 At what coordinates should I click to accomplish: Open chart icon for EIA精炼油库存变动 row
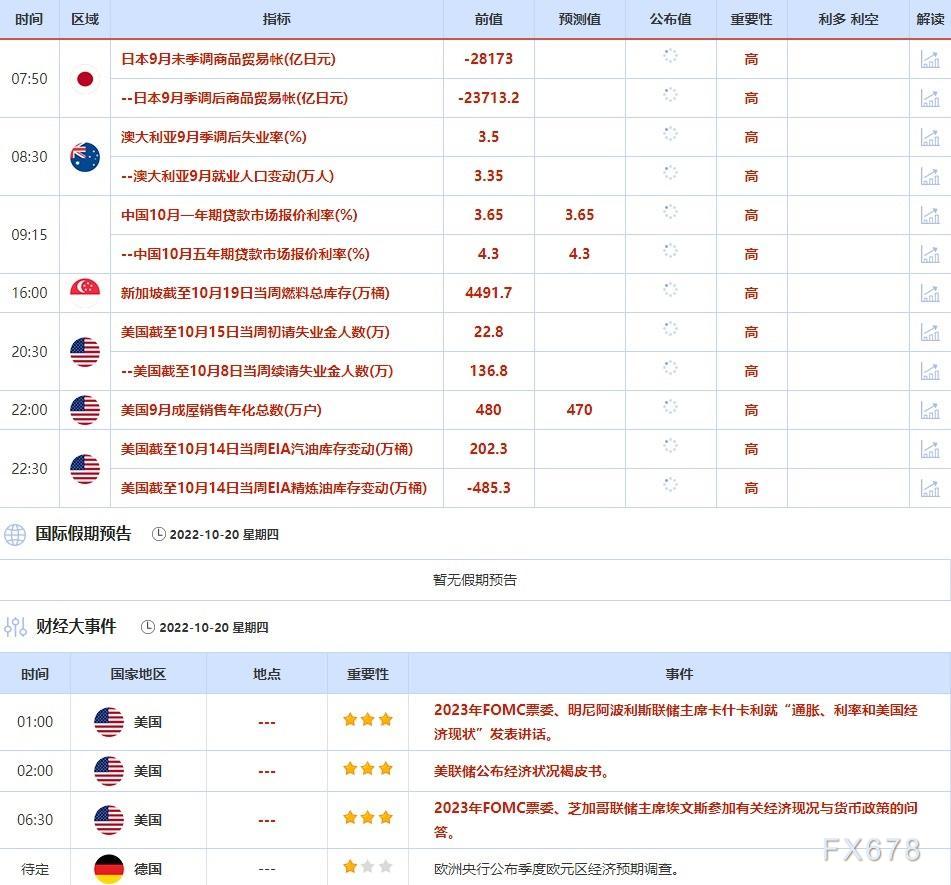930,488
